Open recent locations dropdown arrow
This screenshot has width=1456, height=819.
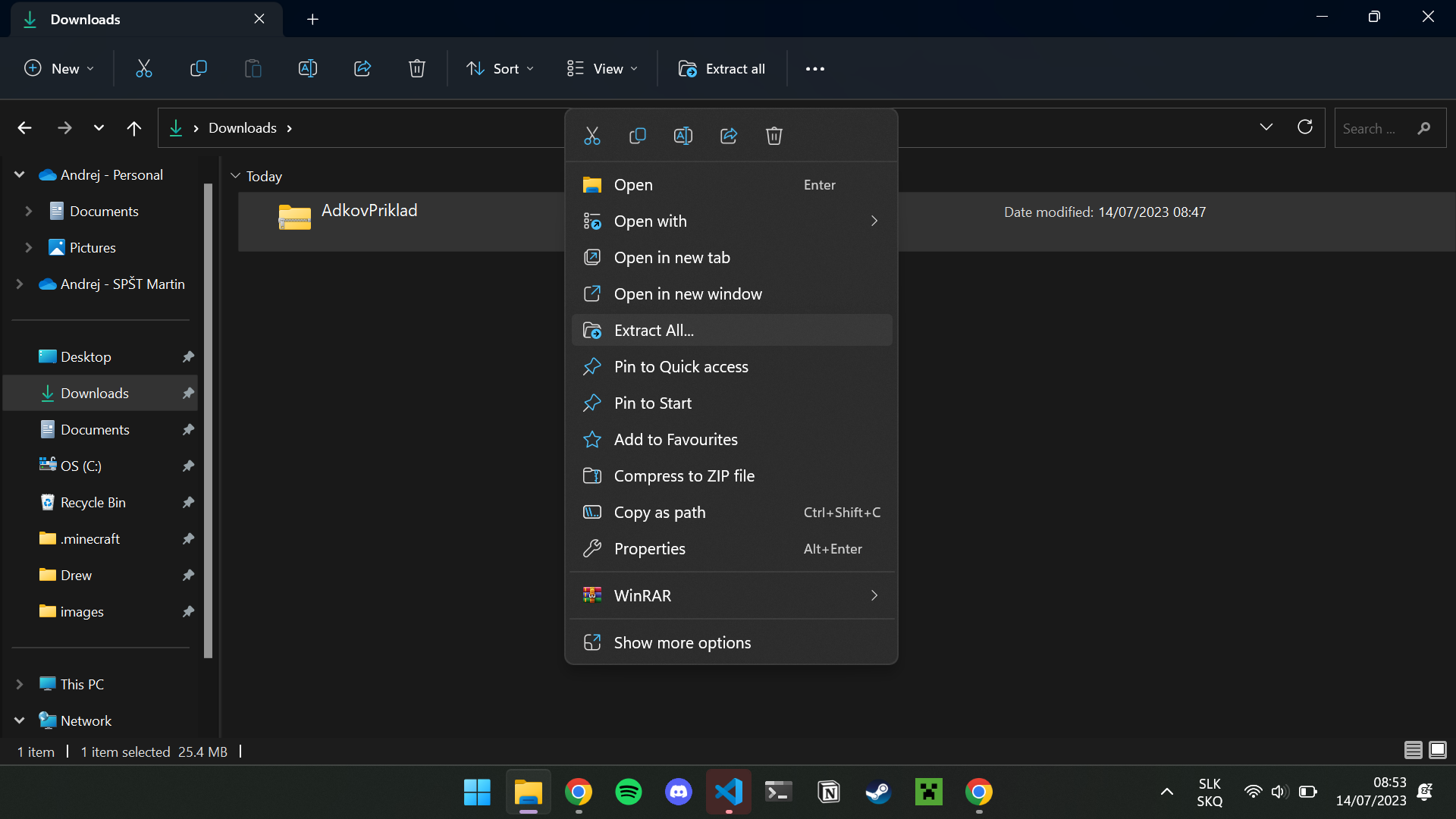pos(99,128)
